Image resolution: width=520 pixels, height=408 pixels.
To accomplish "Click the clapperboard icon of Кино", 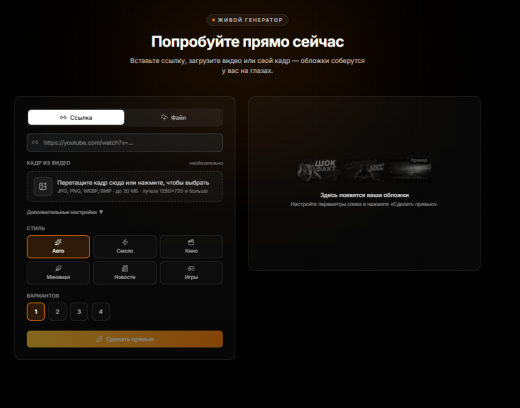I will tap(191, 242).
